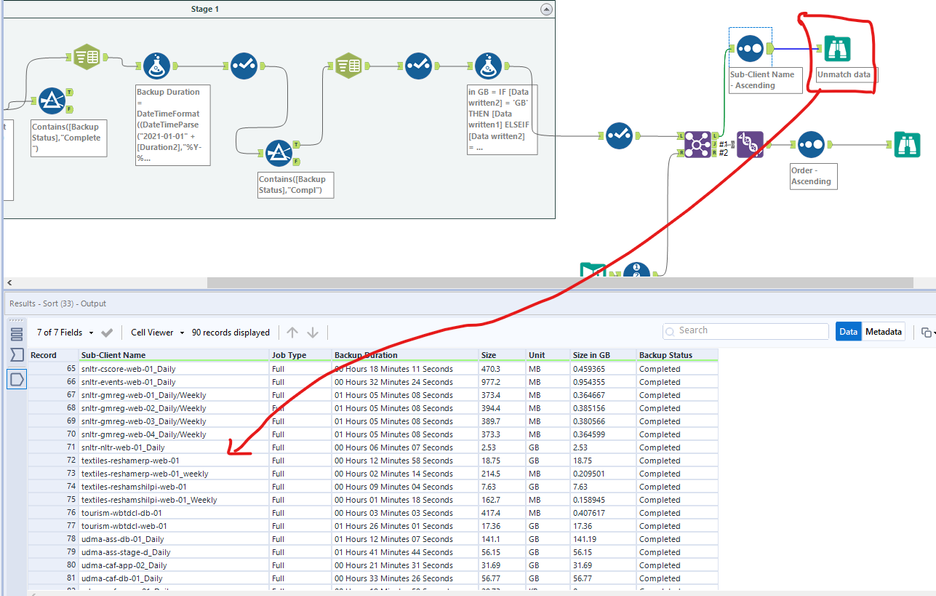Click cell 'snltr-nltr-web-01_Daily'
This screenshot has width=936, height=596.
tap(174, 448)
